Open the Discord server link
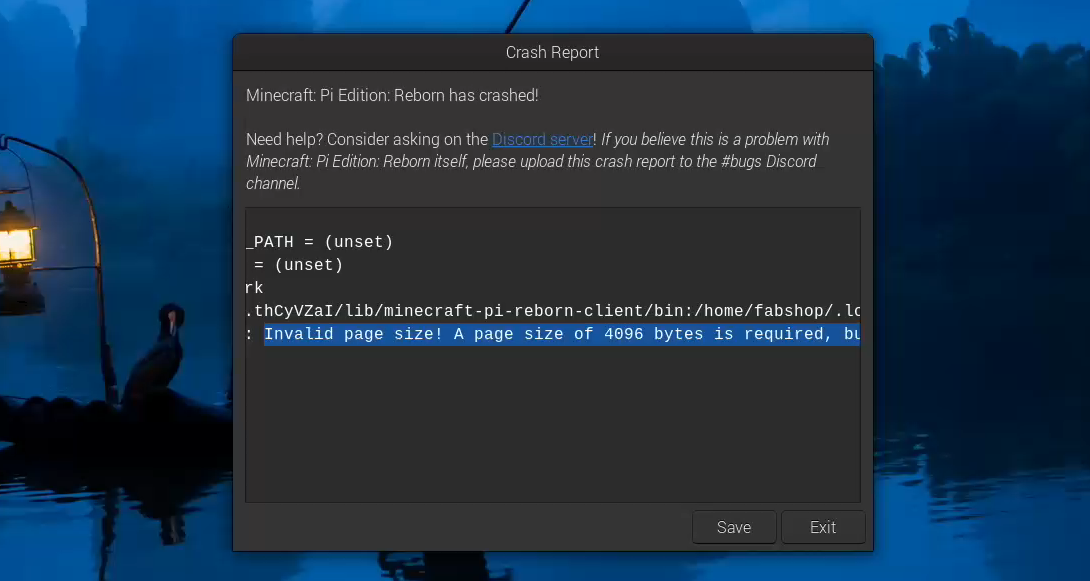This screenshot has width=1090, height=581. [542, 139]
